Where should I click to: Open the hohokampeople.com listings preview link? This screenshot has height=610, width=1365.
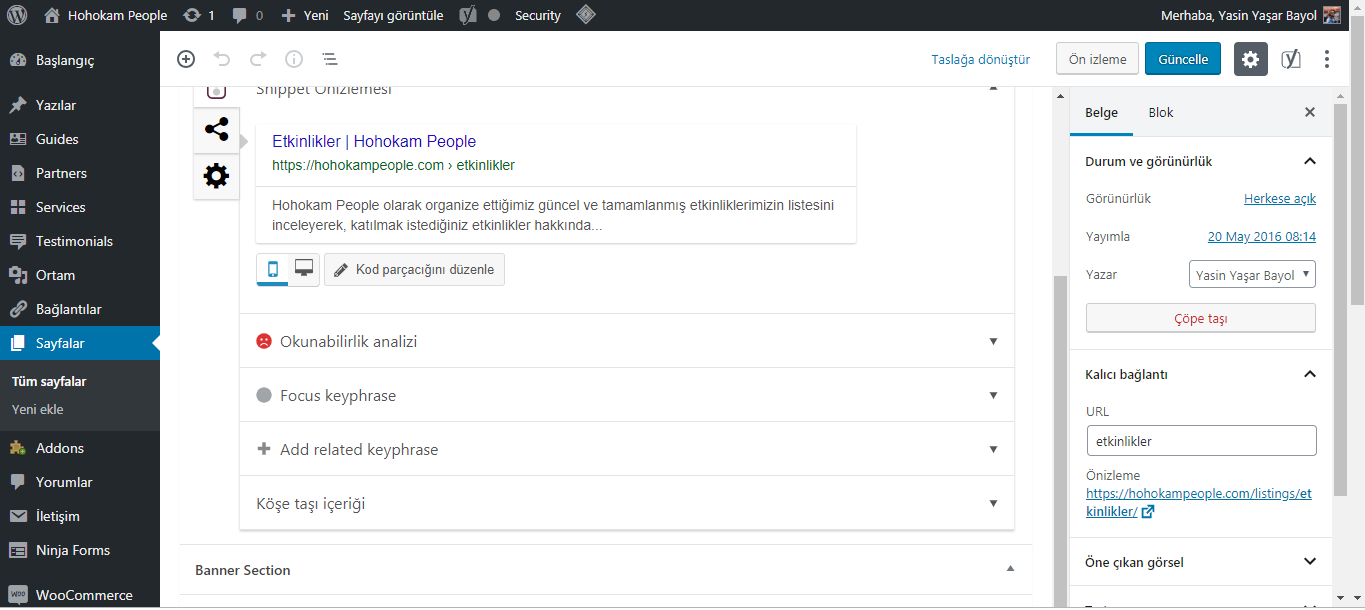[x=1198, y=502]
